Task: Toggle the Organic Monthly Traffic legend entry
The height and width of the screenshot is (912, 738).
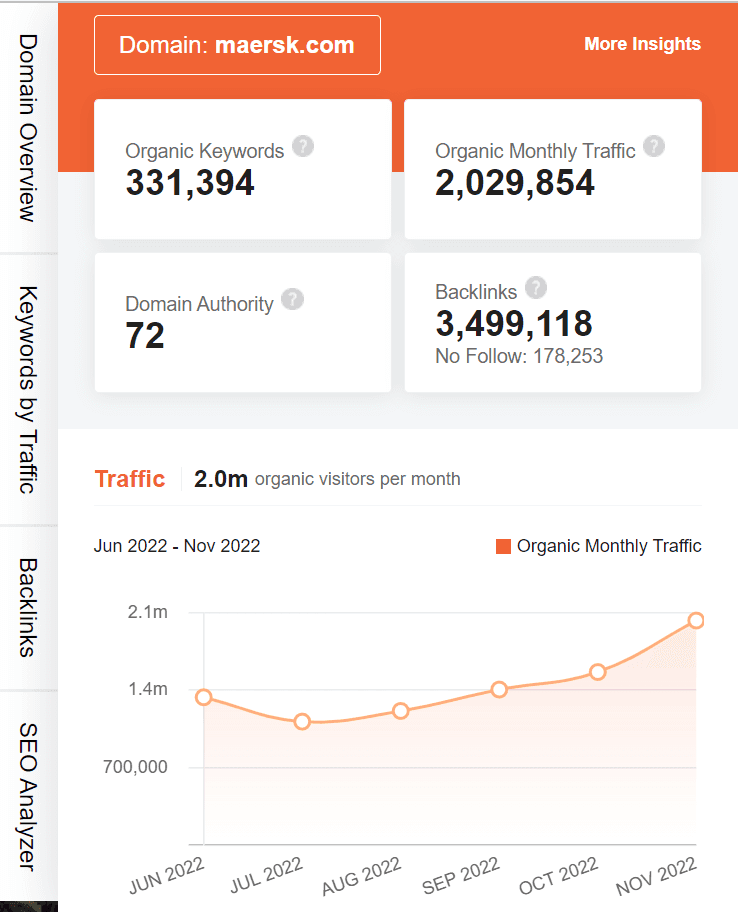Action: click(x=610, y=546)
